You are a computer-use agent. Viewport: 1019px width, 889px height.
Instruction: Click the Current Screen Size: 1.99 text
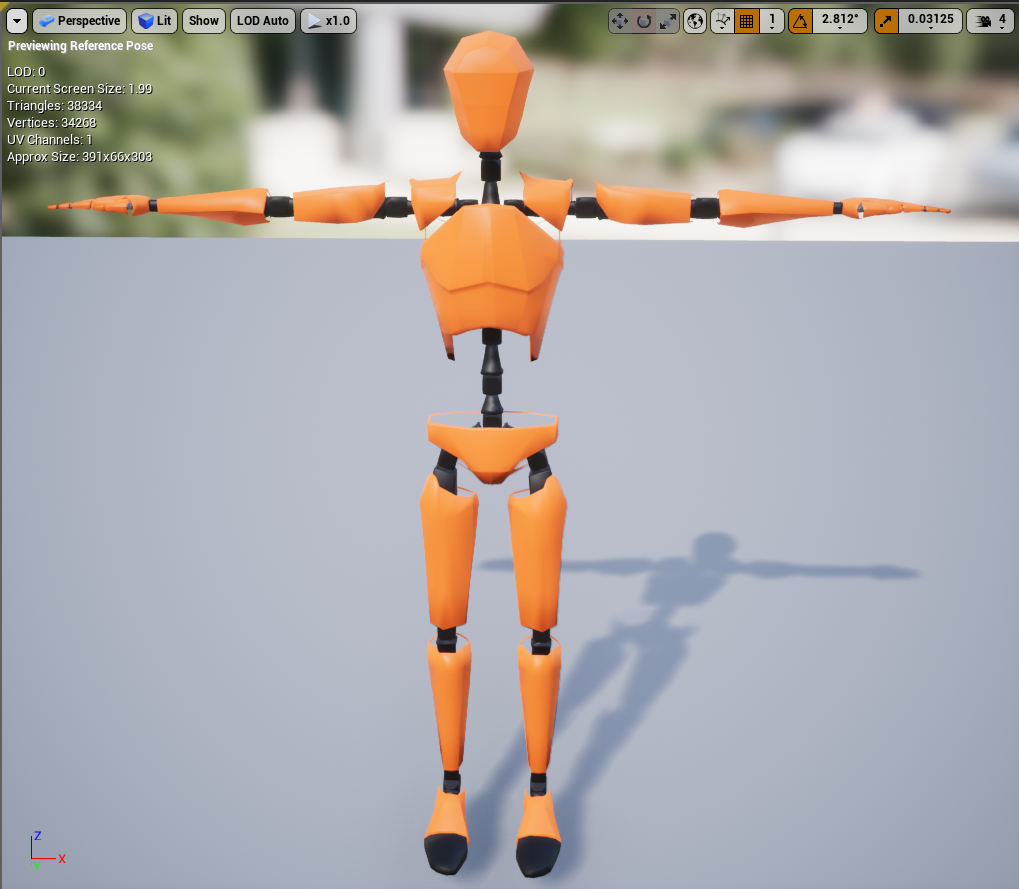tap(79, 88)
